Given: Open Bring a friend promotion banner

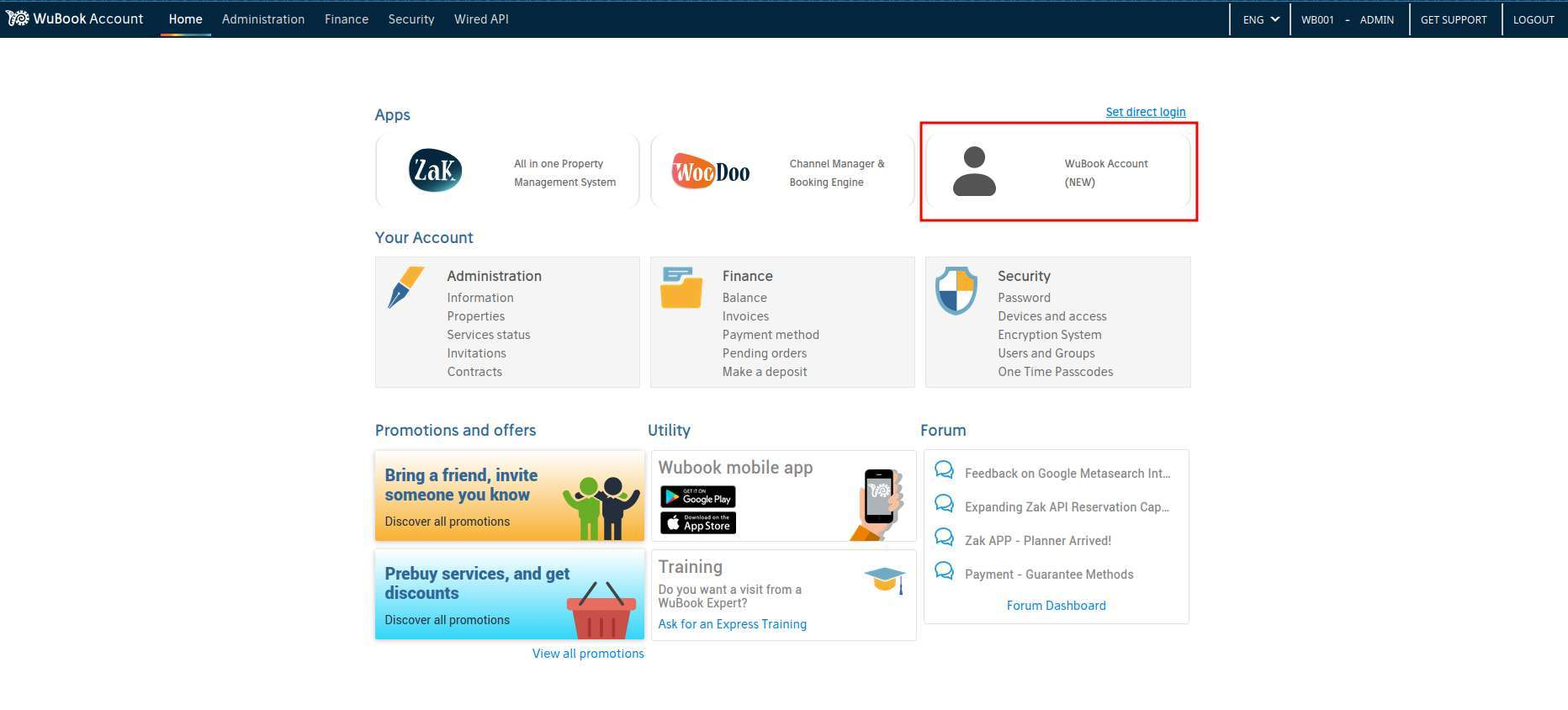Looking at the screenshot, I should click(x=510, y=495).
